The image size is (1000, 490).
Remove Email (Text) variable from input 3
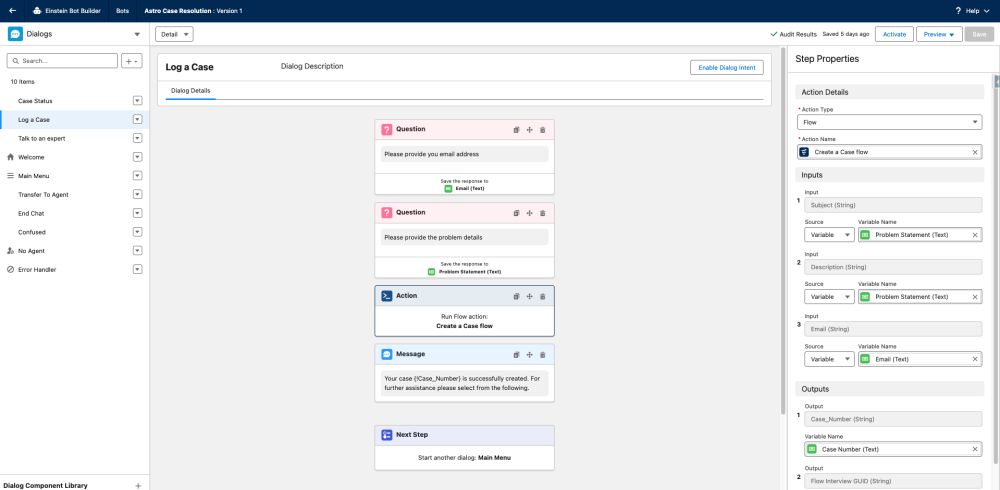pyautogui.click(x=975, y=359)
